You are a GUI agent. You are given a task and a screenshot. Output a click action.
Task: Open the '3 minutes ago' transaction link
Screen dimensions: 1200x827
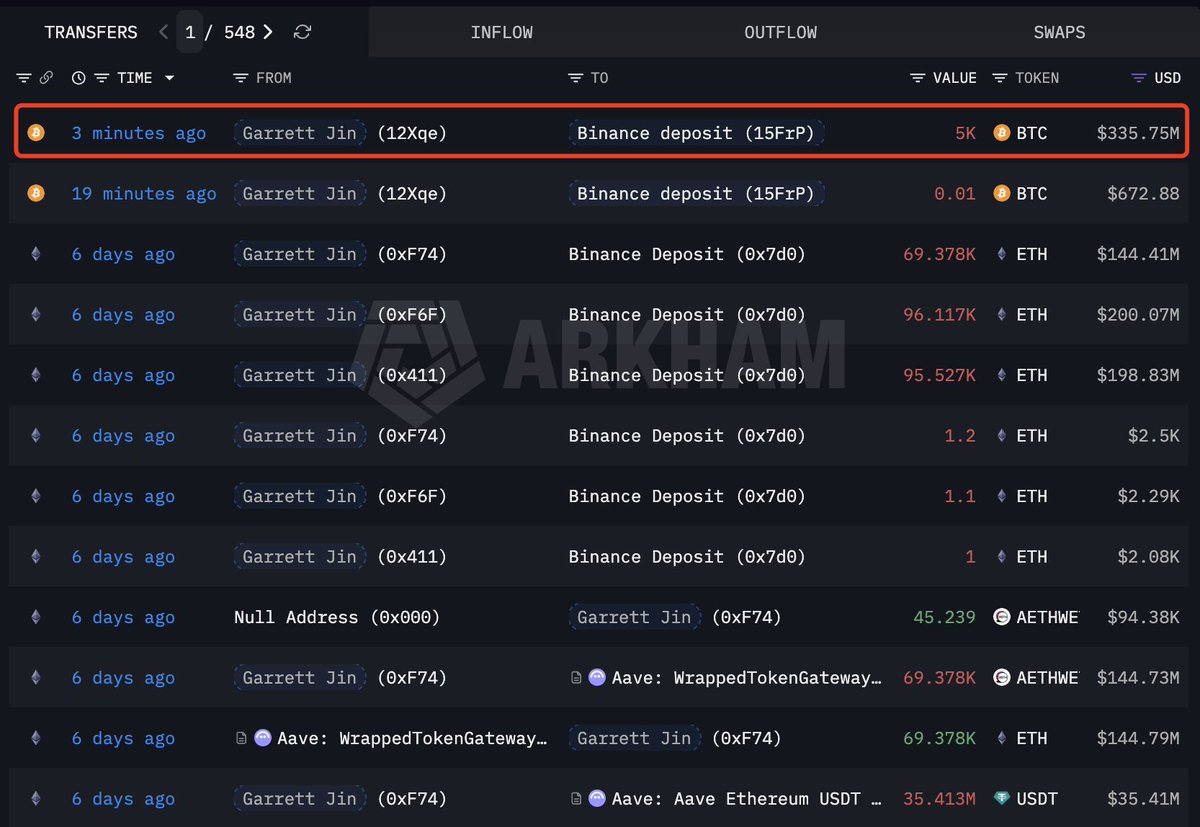pos(138,133)
